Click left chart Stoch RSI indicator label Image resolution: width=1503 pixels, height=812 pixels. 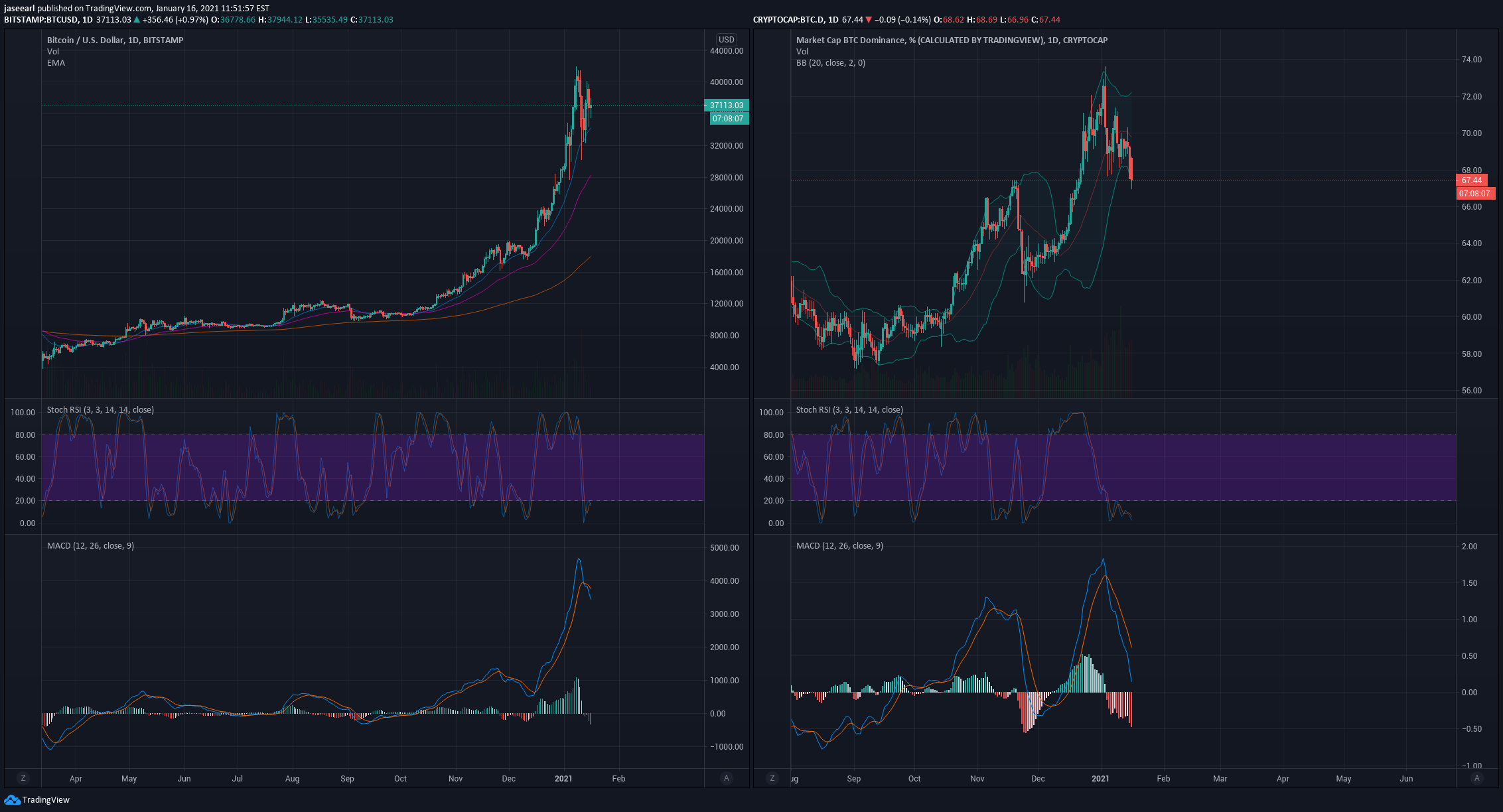(100, 410)
